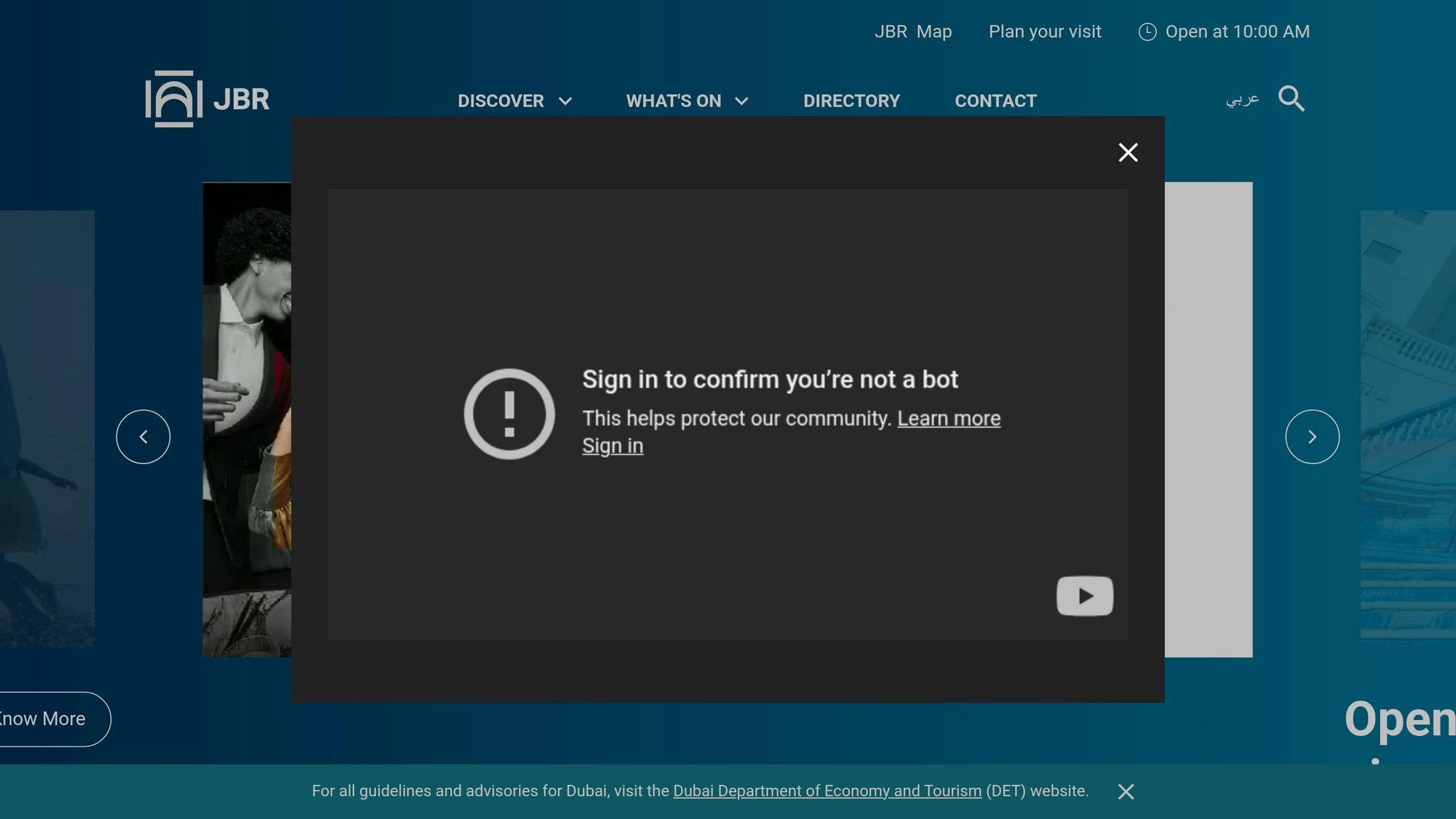Switch language to Arabic

(x=1242, y=99)
